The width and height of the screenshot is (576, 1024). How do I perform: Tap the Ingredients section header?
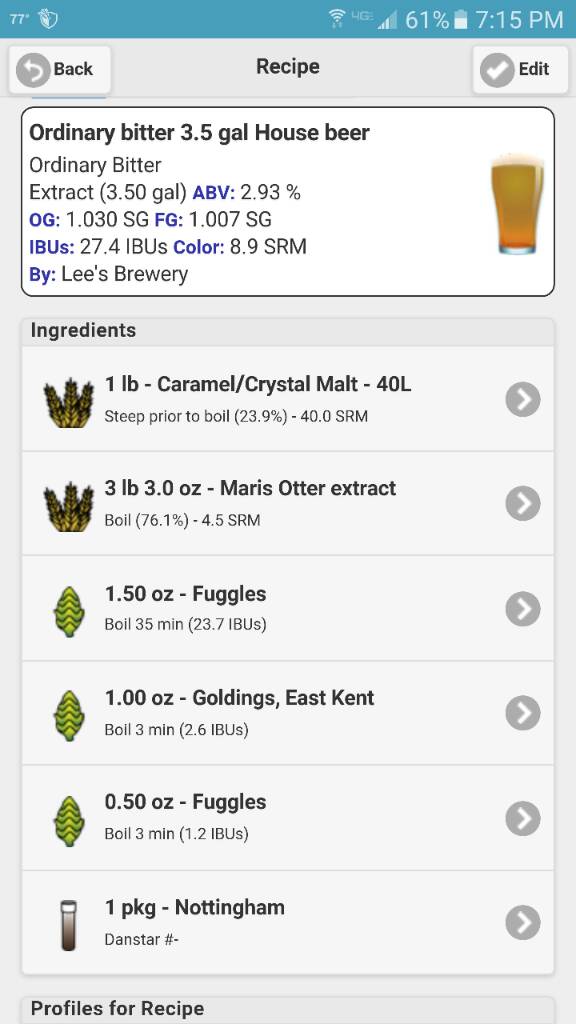pyautogui.click(x=288, y=331)
